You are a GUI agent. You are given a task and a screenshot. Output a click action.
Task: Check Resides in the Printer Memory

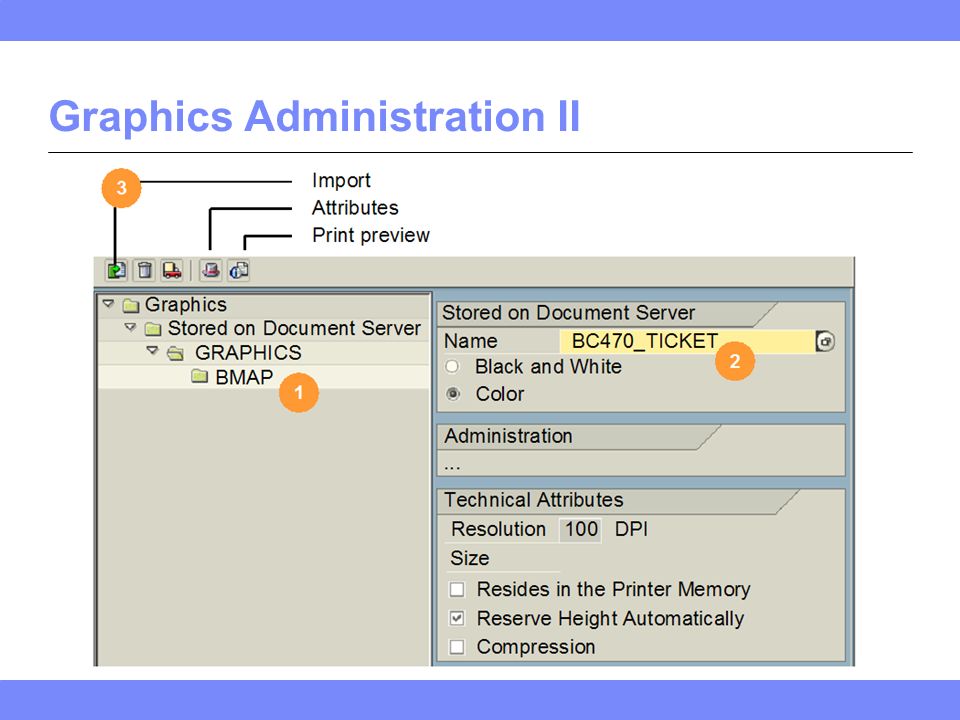pyautogui.click(x=457, y=590)
